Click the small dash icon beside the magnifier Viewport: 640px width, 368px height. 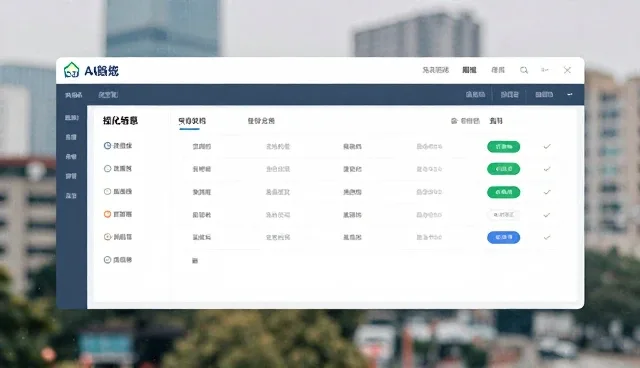[544, 70]
